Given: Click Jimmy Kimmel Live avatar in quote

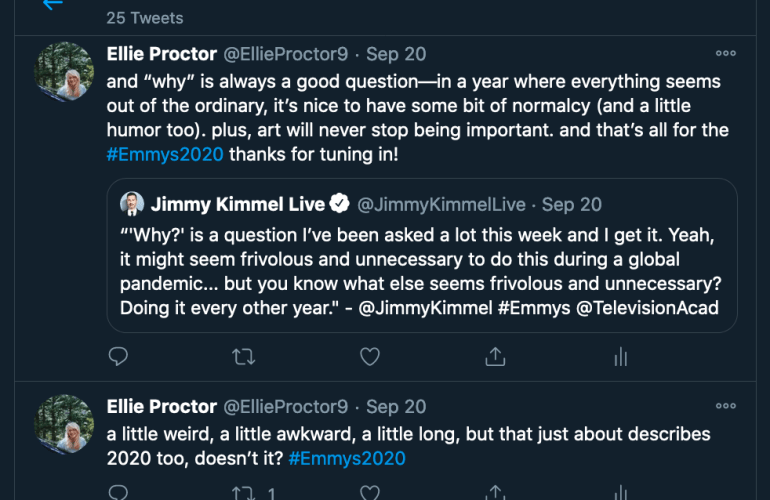Looking at the screenshot, I should pyautogui.click(x=131, y=204).
